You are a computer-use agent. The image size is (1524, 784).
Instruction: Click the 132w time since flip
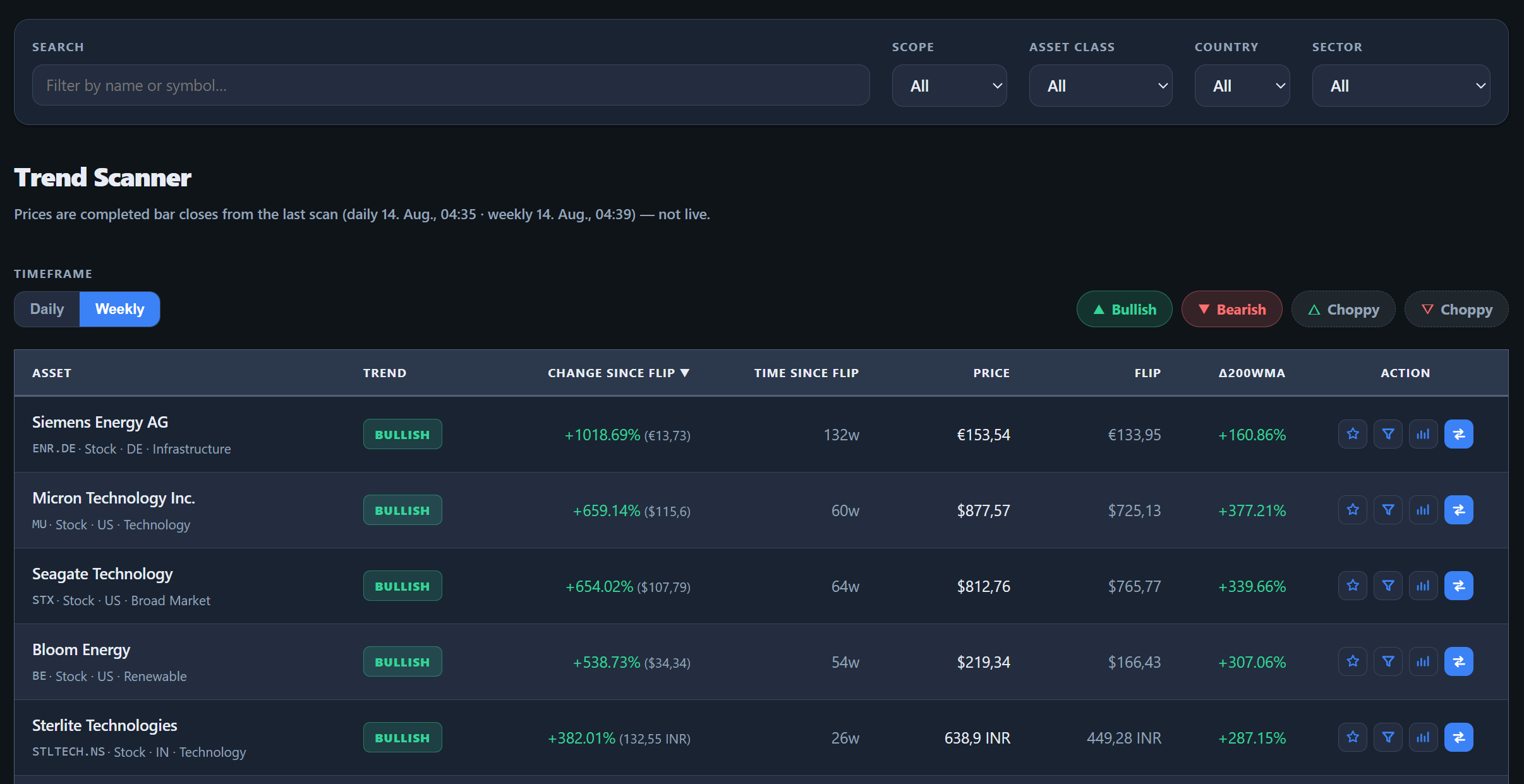point(841,435)
